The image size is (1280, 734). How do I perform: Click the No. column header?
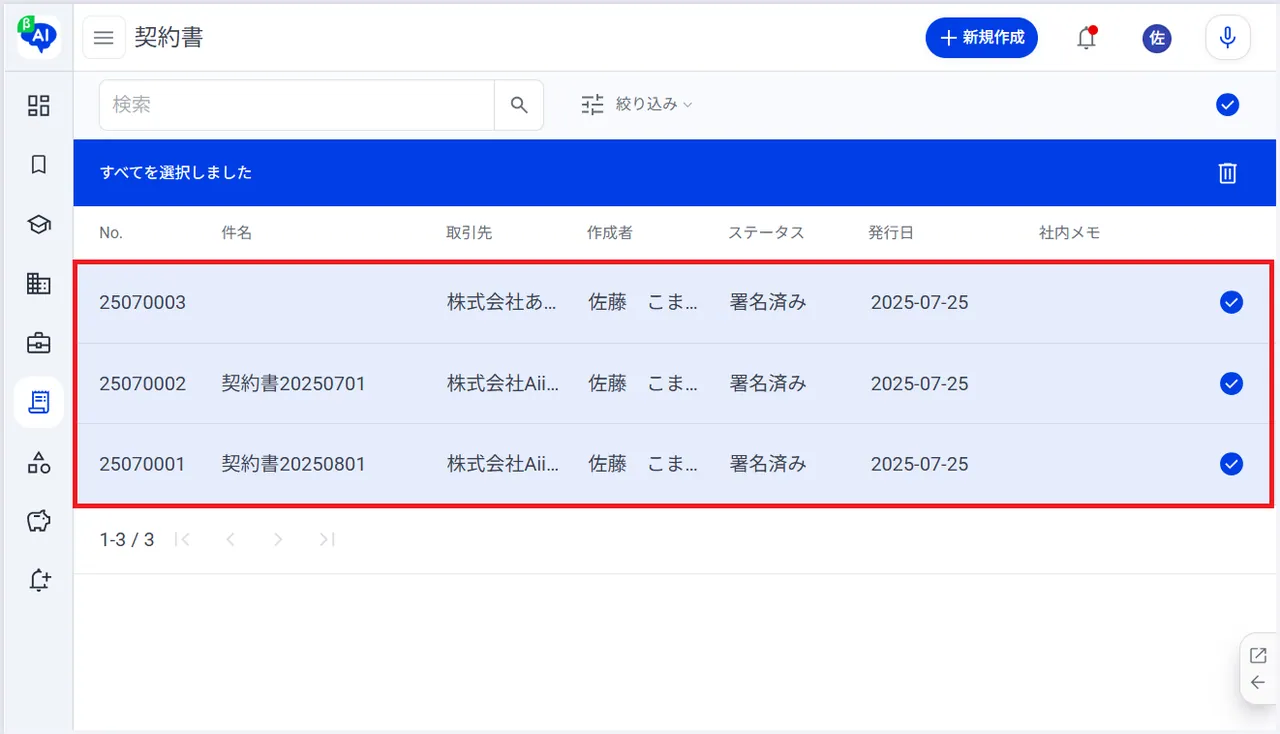pos(111,233)
